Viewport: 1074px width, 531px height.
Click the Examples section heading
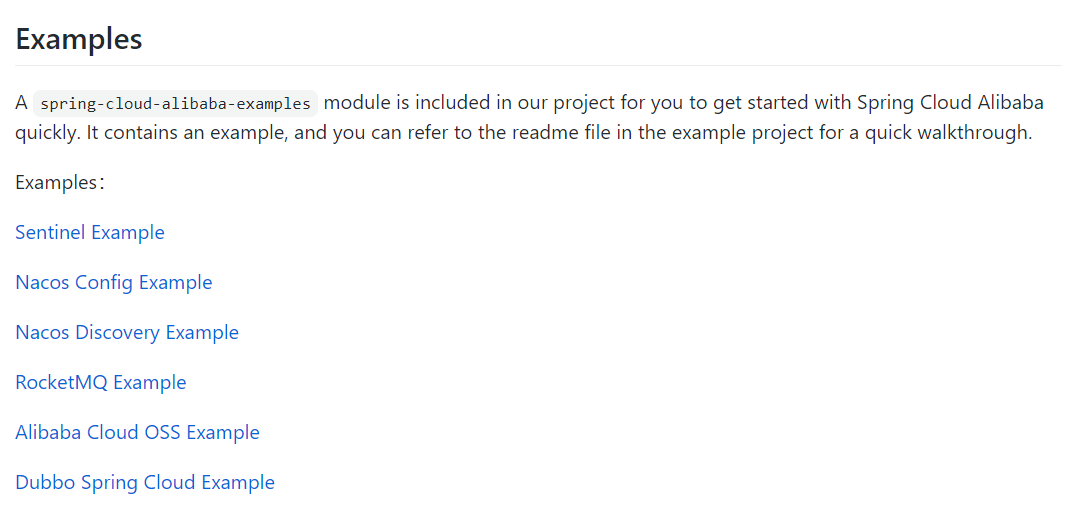pos(79,40)
